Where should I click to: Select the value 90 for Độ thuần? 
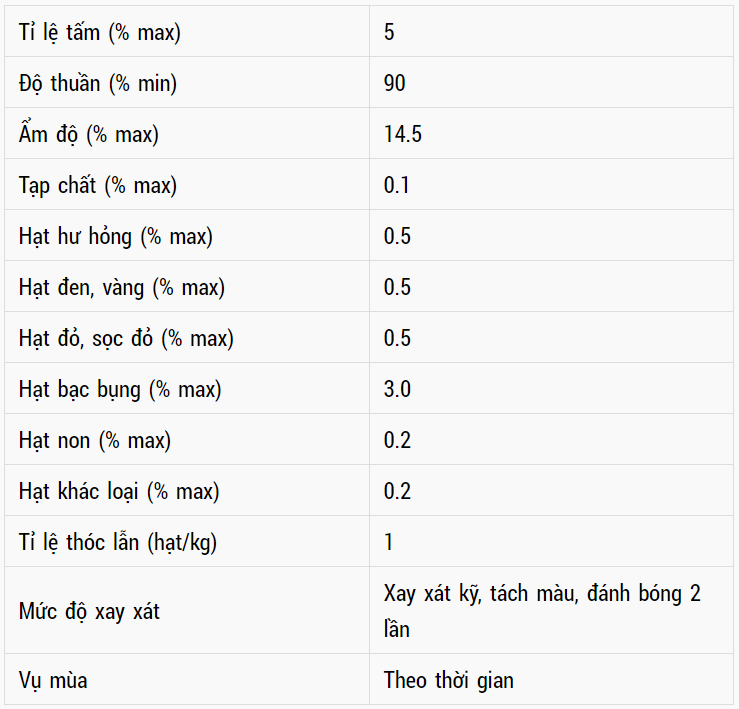(395, 83)
